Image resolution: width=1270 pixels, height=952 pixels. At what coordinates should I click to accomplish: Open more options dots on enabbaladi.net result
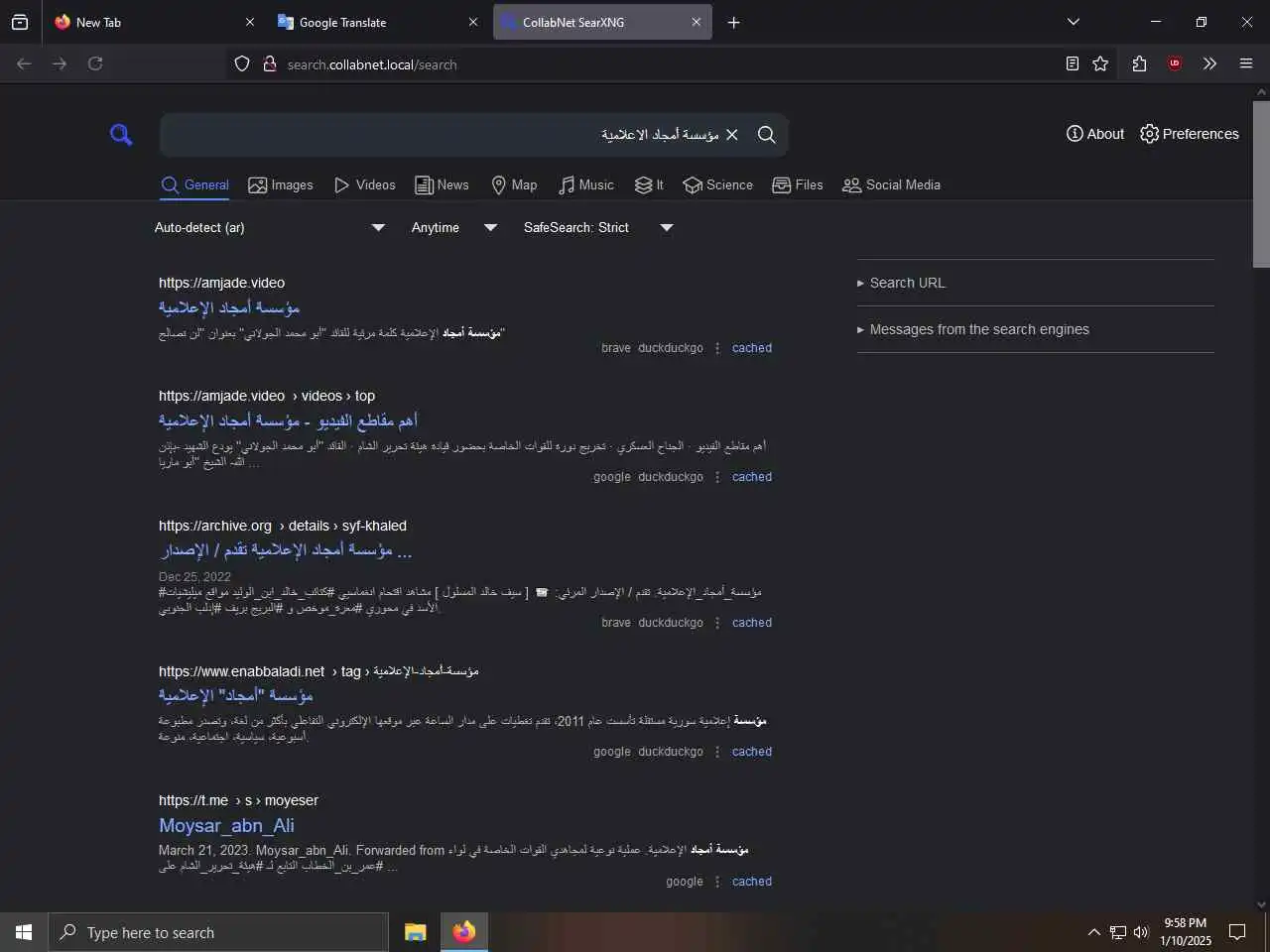(x=717, y=753)
